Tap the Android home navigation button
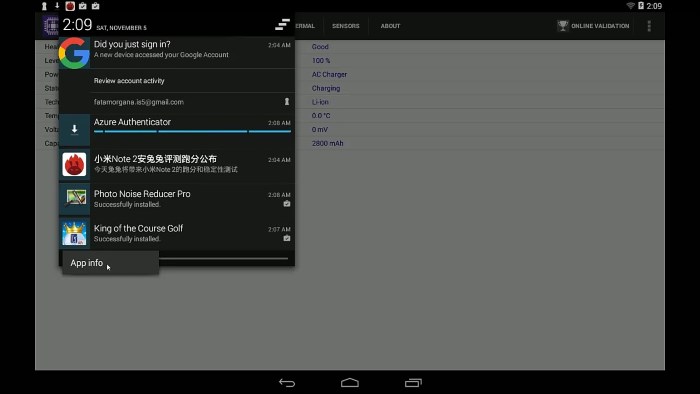The height and width of the screenshot is (394, 700). (x=350, y=382)
